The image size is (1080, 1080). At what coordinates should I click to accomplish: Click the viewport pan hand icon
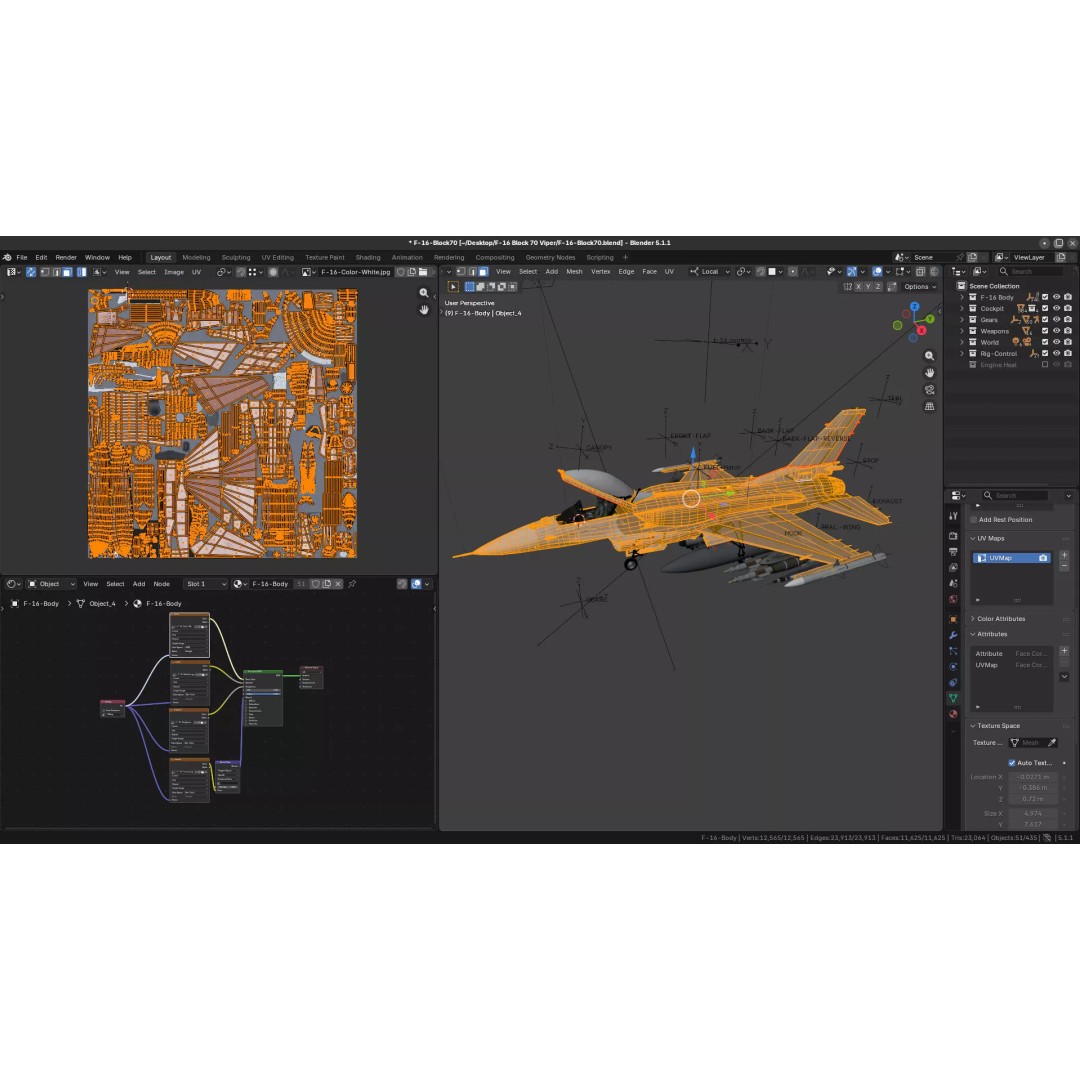929,373
